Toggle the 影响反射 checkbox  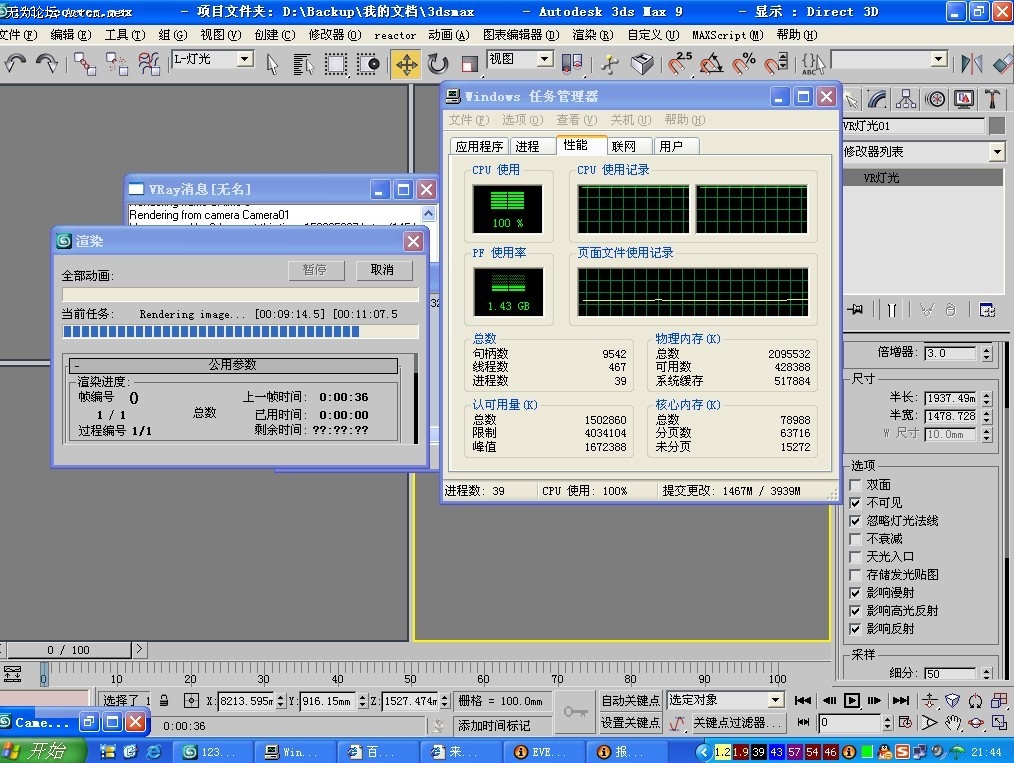coord(855,629)
